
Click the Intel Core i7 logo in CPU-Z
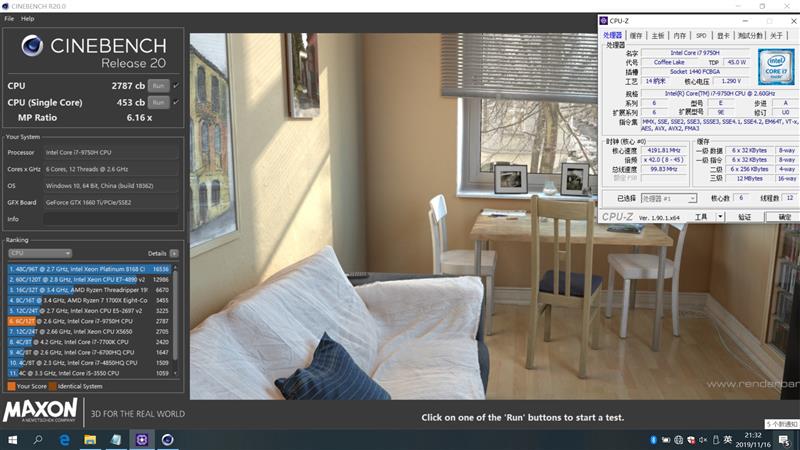[776, 66]
